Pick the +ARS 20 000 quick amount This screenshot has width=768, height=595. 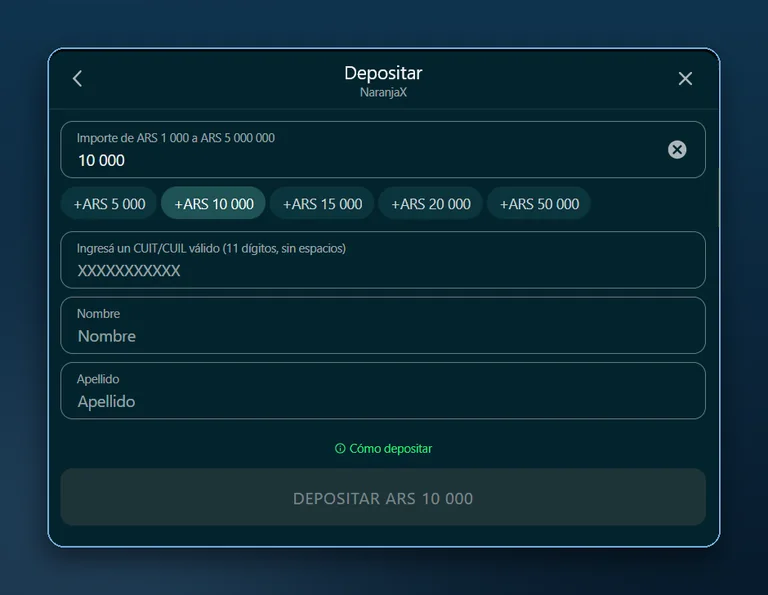pos(431,204)
